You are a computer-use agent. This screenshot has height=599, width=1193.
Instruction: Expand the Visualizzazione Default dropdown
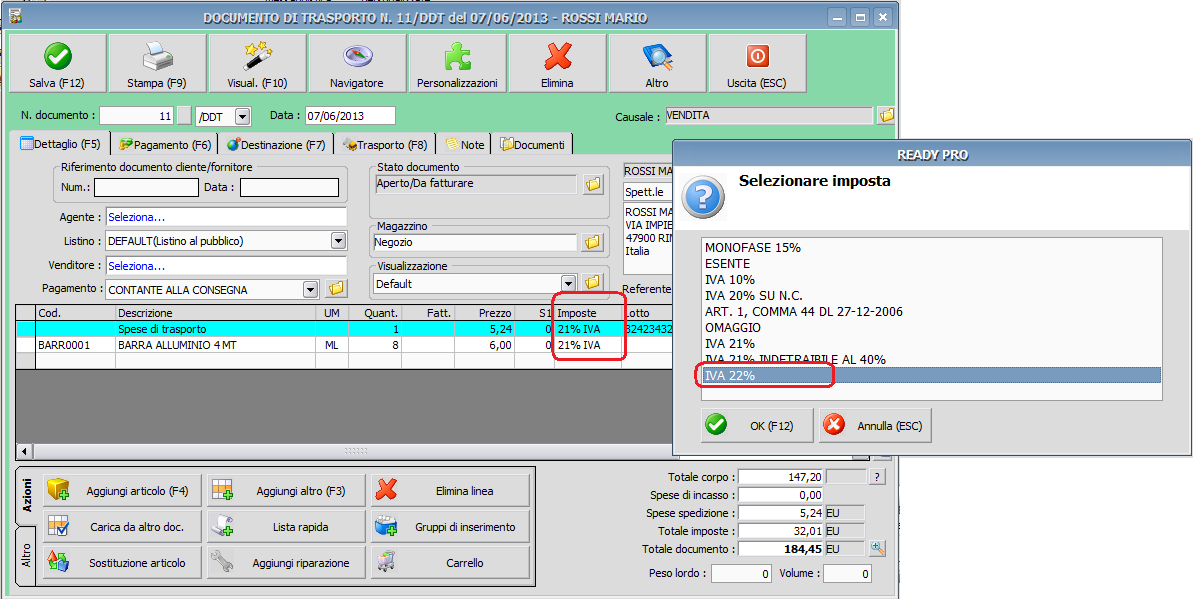568,283
